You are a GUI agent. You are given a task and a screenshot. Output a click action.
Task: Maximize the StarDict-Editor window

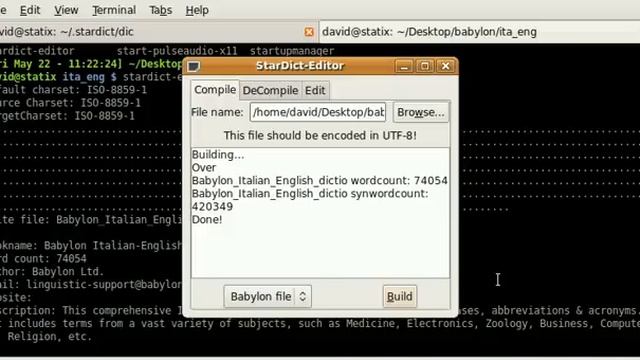[424, 66]
